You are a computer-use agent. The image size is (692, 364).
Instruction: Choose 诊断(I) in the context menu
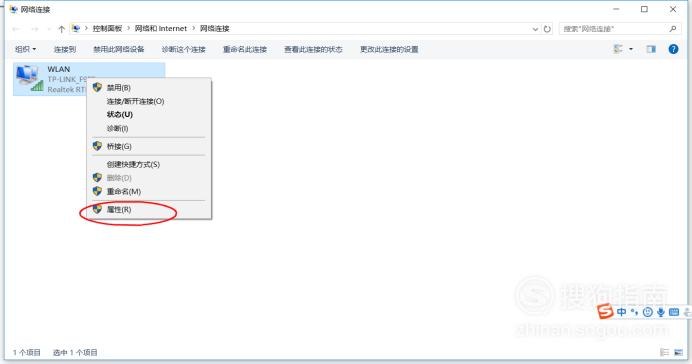[x=149, y=128]
